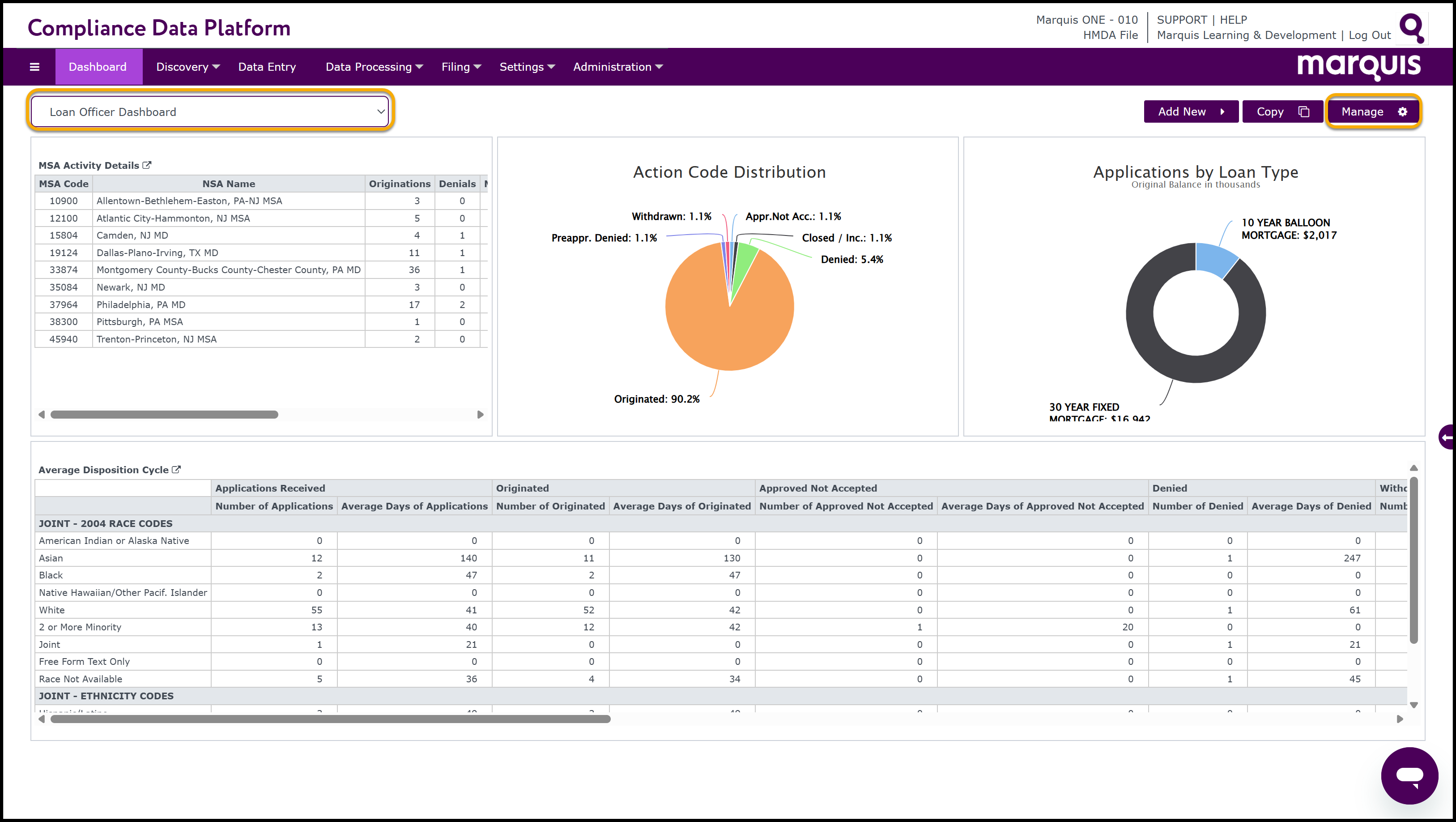This screenshot has width=1456, height=822.
Task: Click the magnifying glass search icon
Action: (x=1411, y=27)
